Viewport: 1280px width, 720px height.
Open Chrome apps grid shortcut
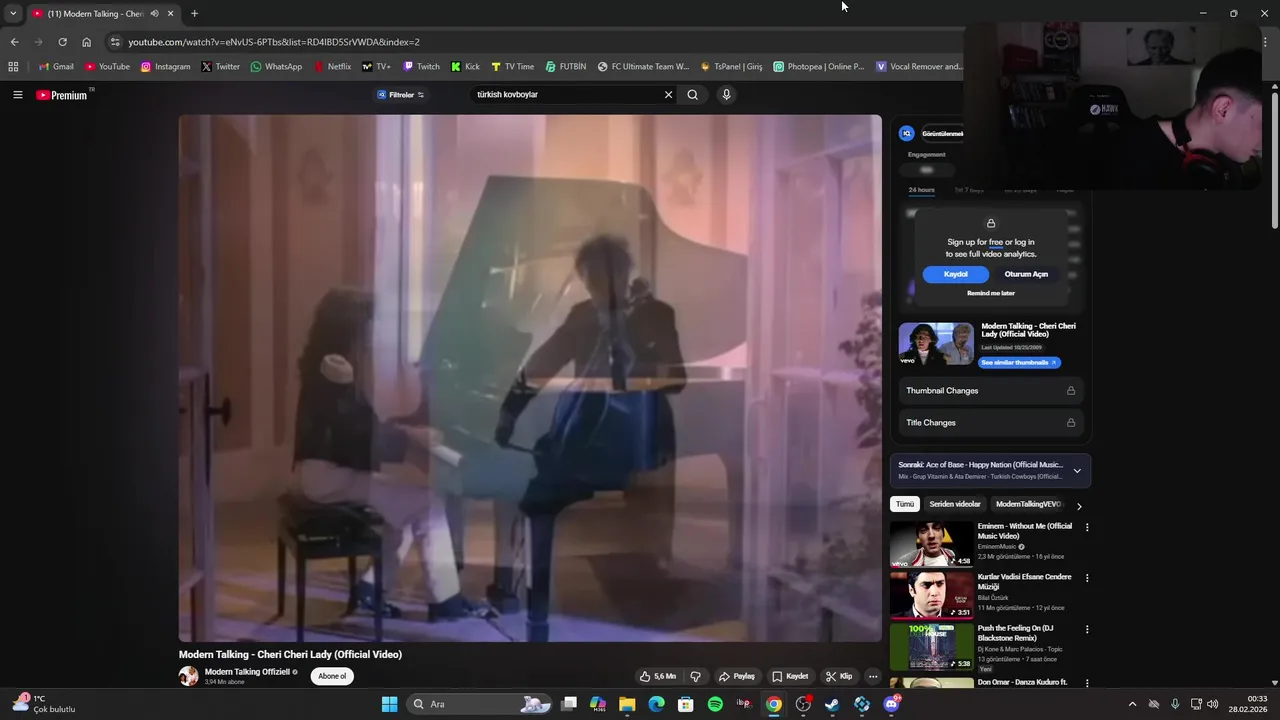coord(13,66)
